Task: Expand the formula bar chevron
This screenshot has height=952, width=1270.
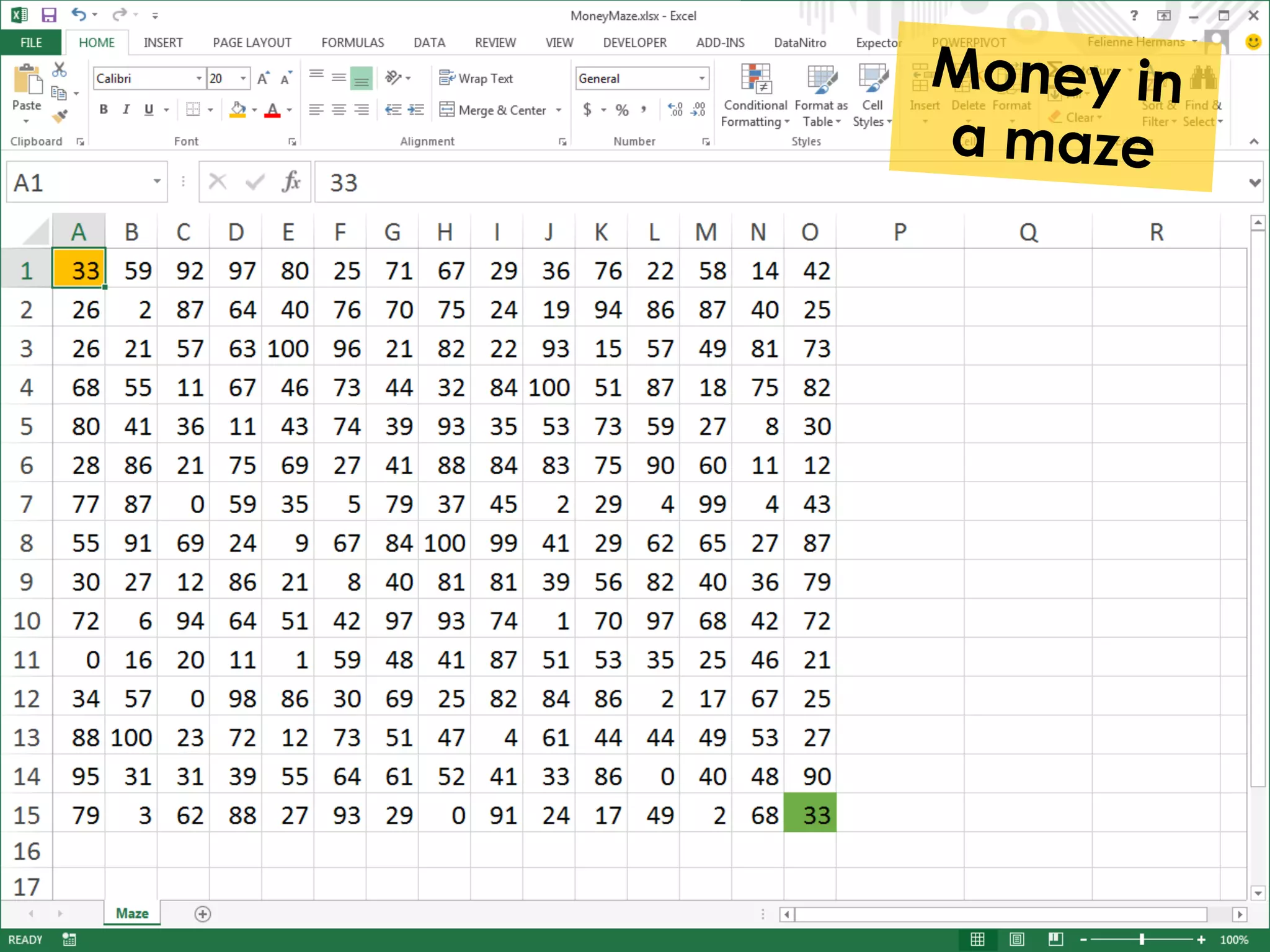Action: pyautogui.click(x=1254, y=183)
